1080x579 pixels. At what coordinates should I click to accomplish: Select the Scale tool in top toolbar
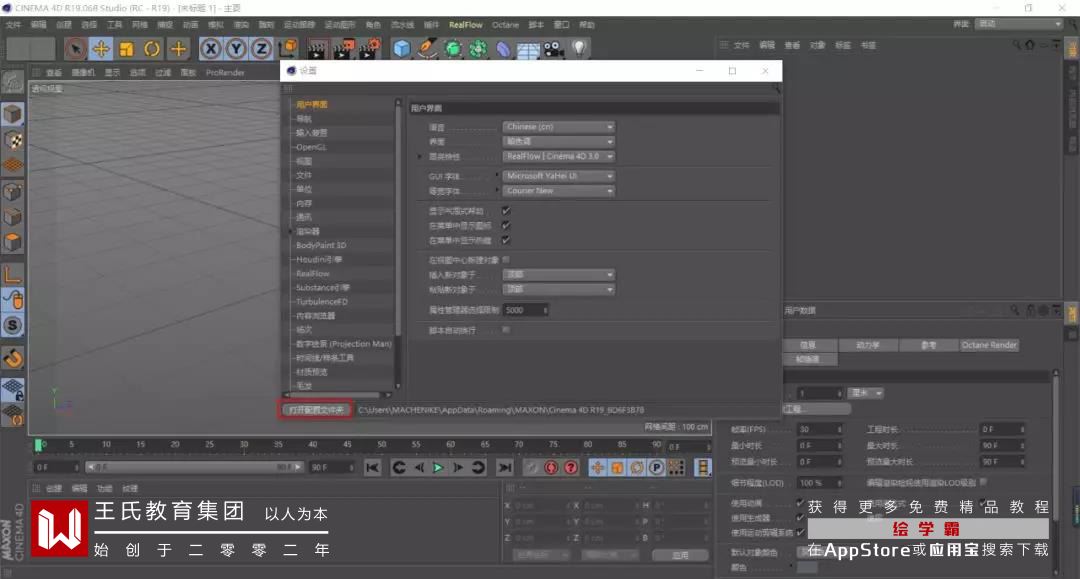[x=127, y=49]
